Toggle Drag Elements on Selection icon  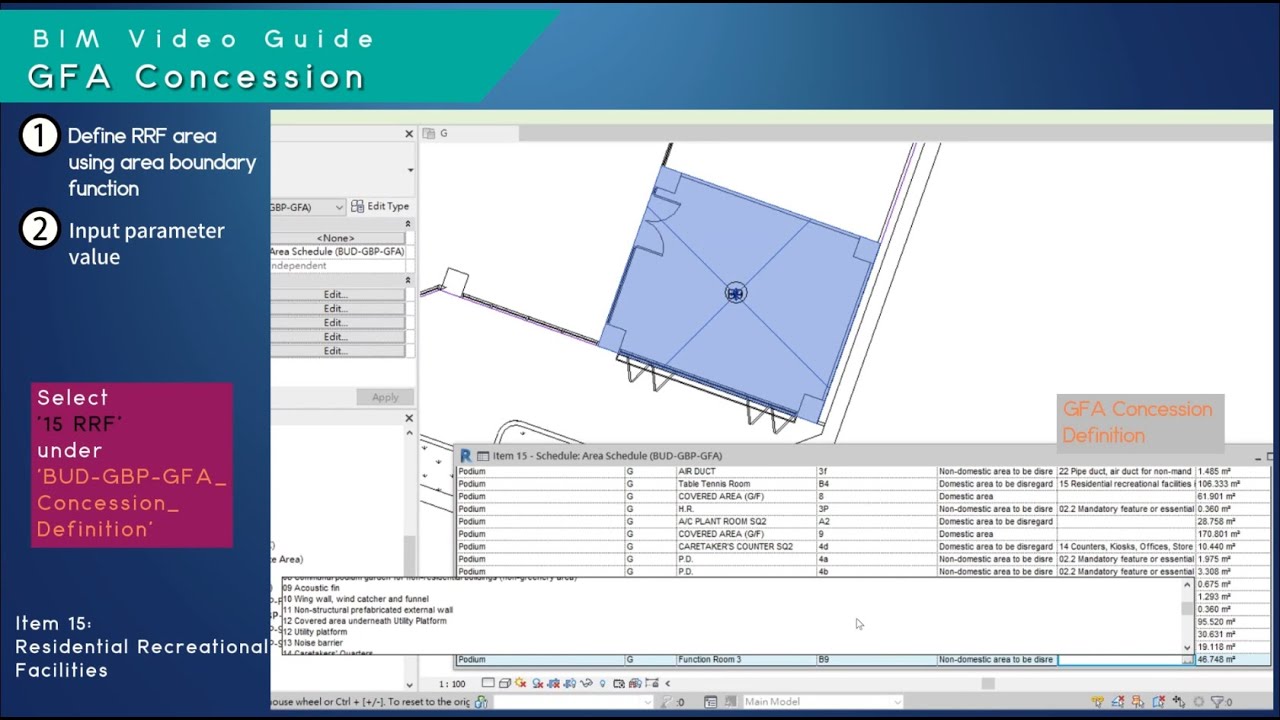click(1179, 702)
